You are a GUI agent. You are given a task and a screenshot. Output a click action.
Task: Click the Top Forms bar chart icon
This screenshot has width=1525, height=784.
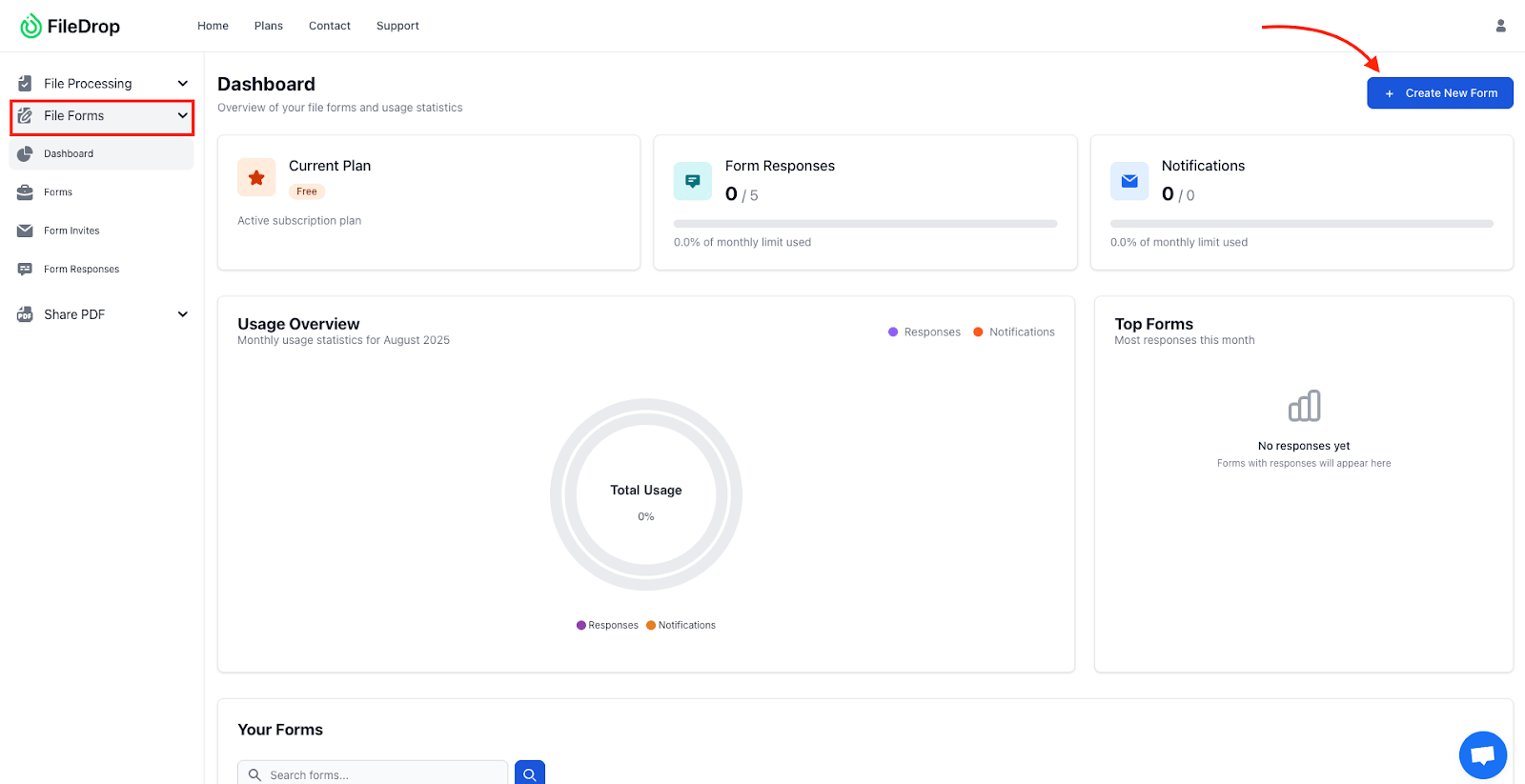pos(1304,406)
